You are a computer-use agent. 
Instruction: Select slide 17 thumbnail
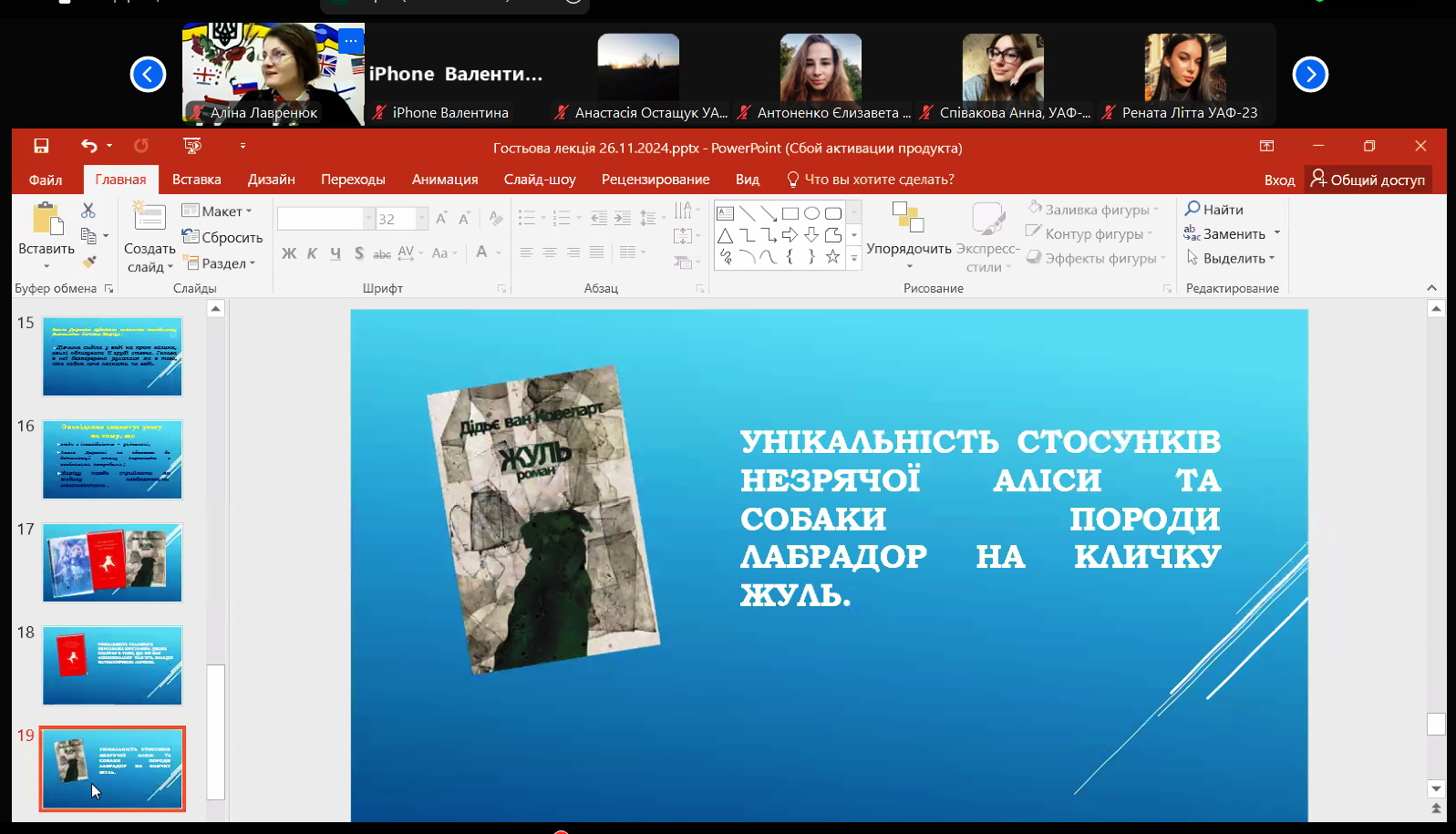tap(112, 562)
